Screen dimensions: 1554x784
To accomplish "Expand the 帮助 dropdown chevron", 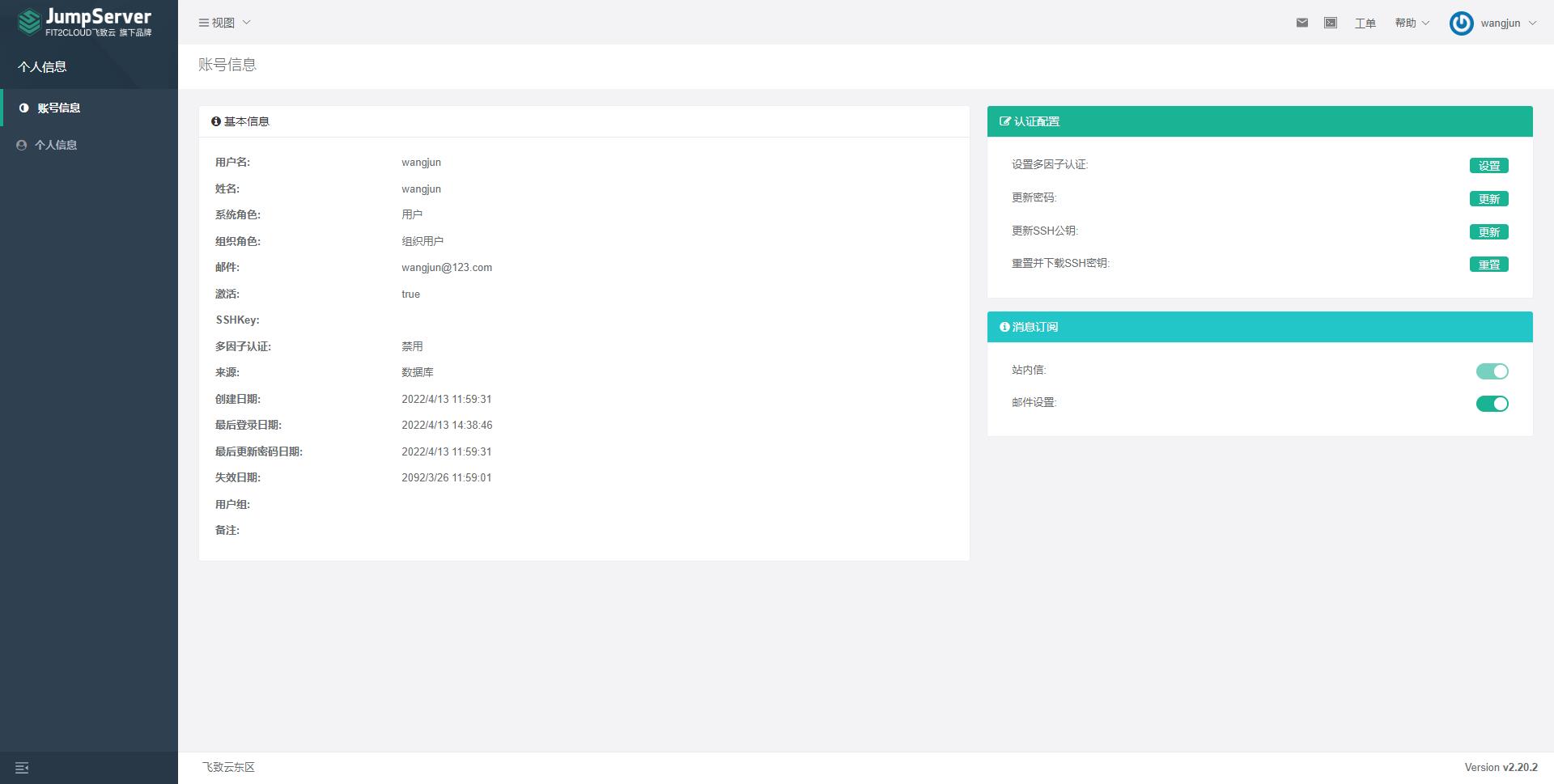I will [x=1425, y=23].
